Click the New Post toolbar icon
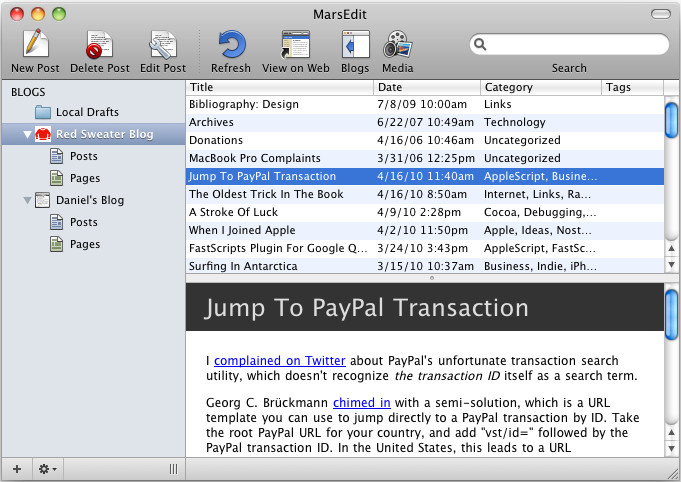 (x=35, y=45)
